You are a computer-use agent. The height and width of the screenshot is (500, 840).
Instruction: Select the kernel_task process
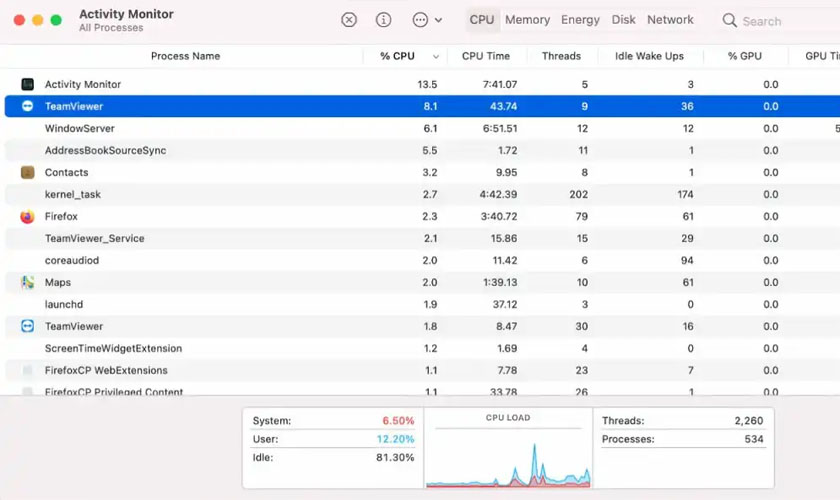click(73, 194)
